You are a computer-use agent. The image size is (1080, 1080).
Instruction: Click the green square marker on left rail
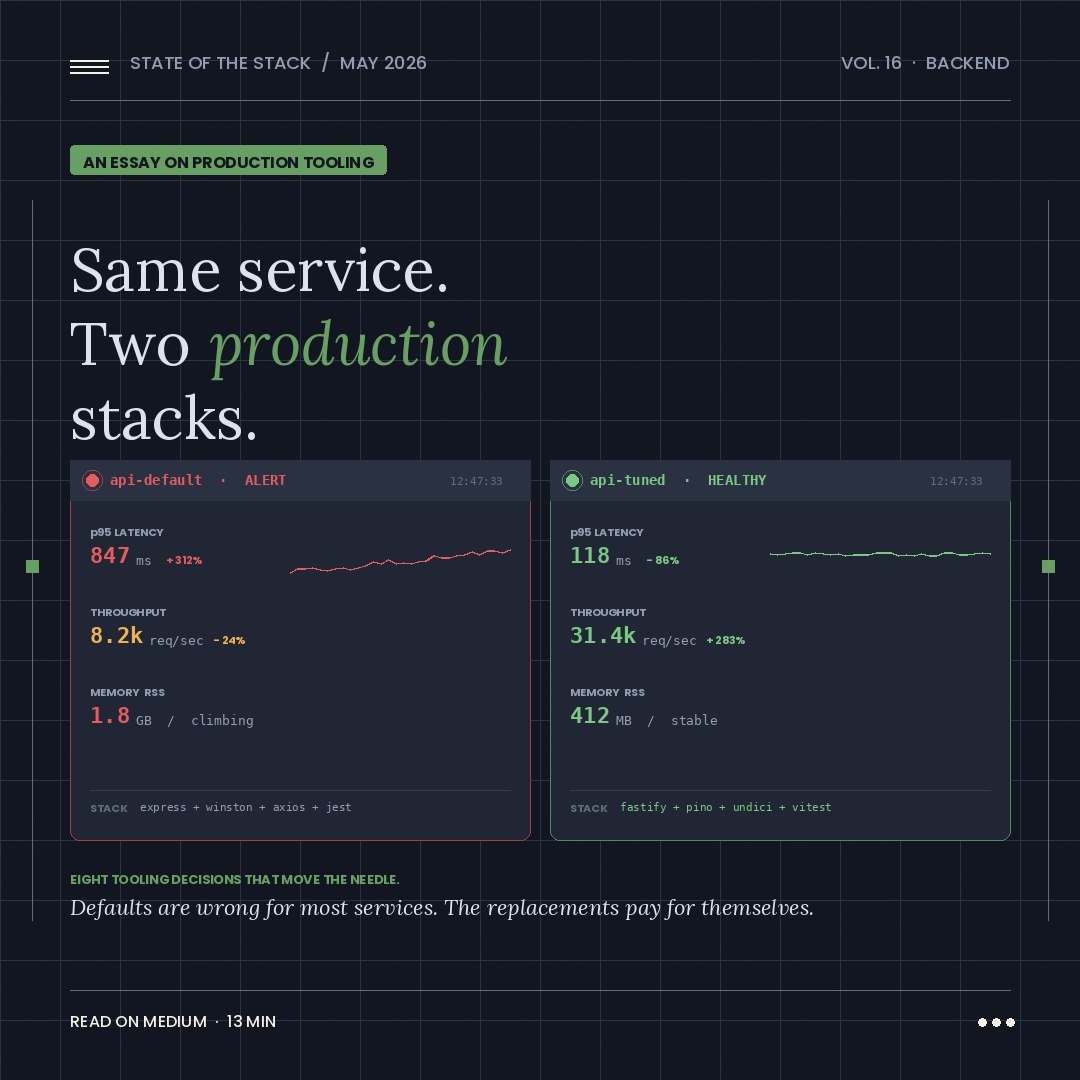pos(32,566)
